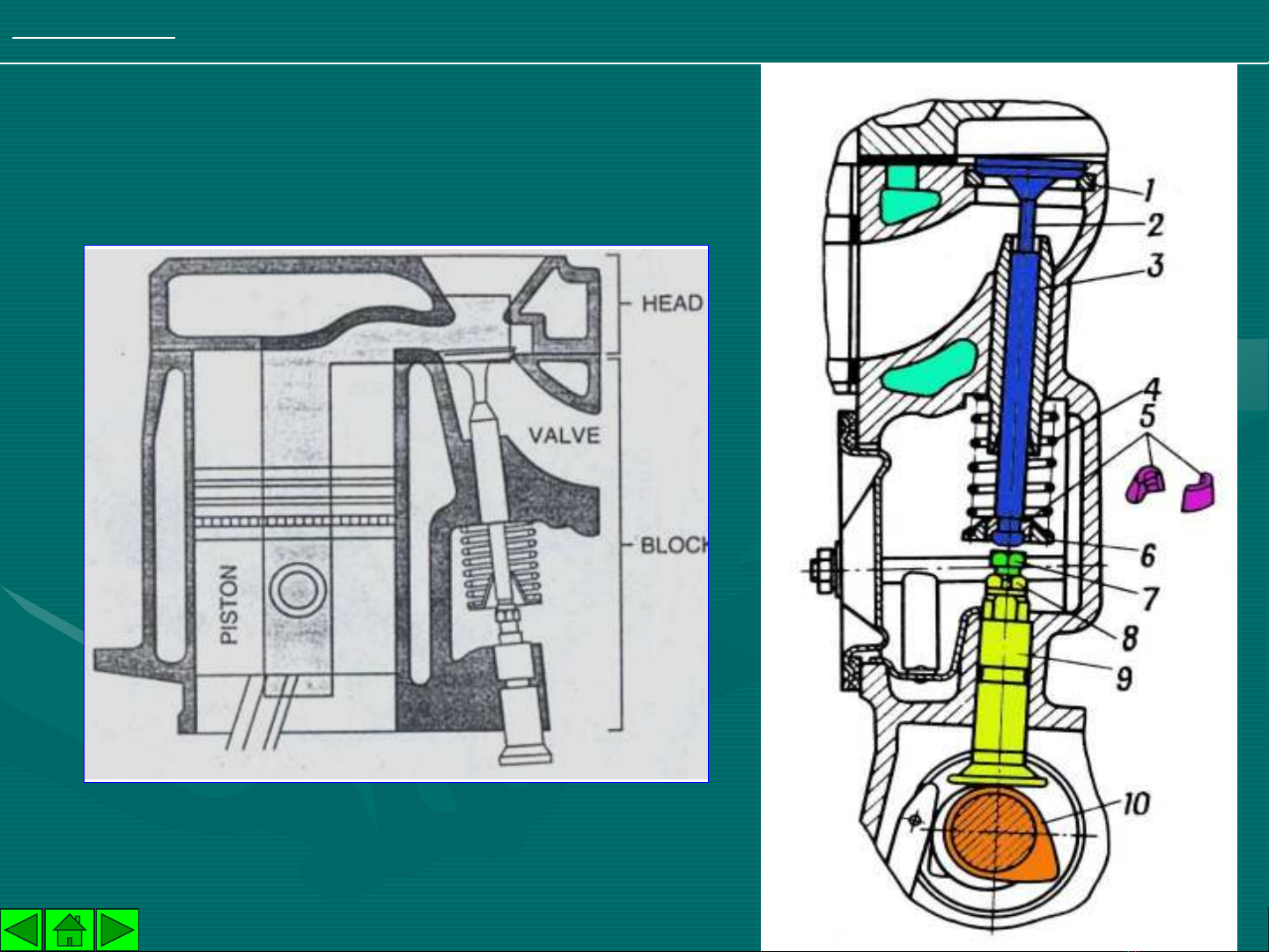Click the BLOCK label in left diagram
Image resolution: width=1269 pixels, height=952 pixels.
point(673,545)
